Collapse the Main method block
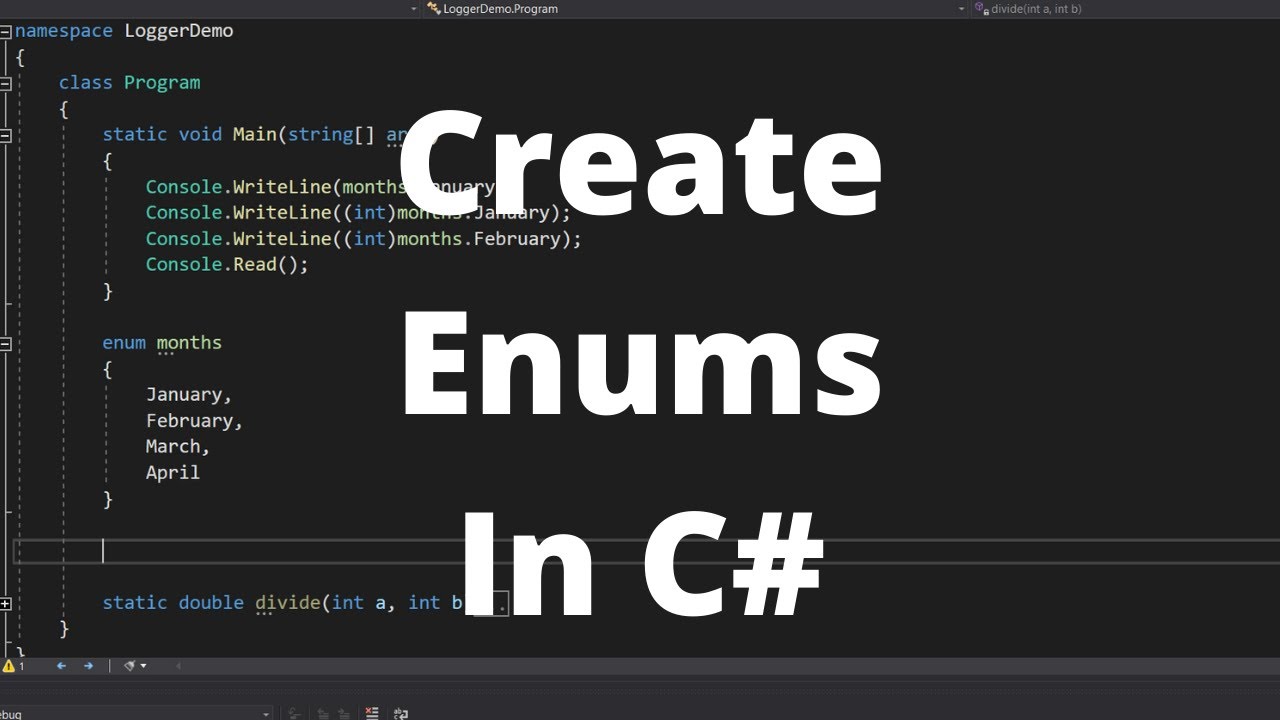This screenshot has height=720, width=1280. pyautogui.click(x=5, y=135)
